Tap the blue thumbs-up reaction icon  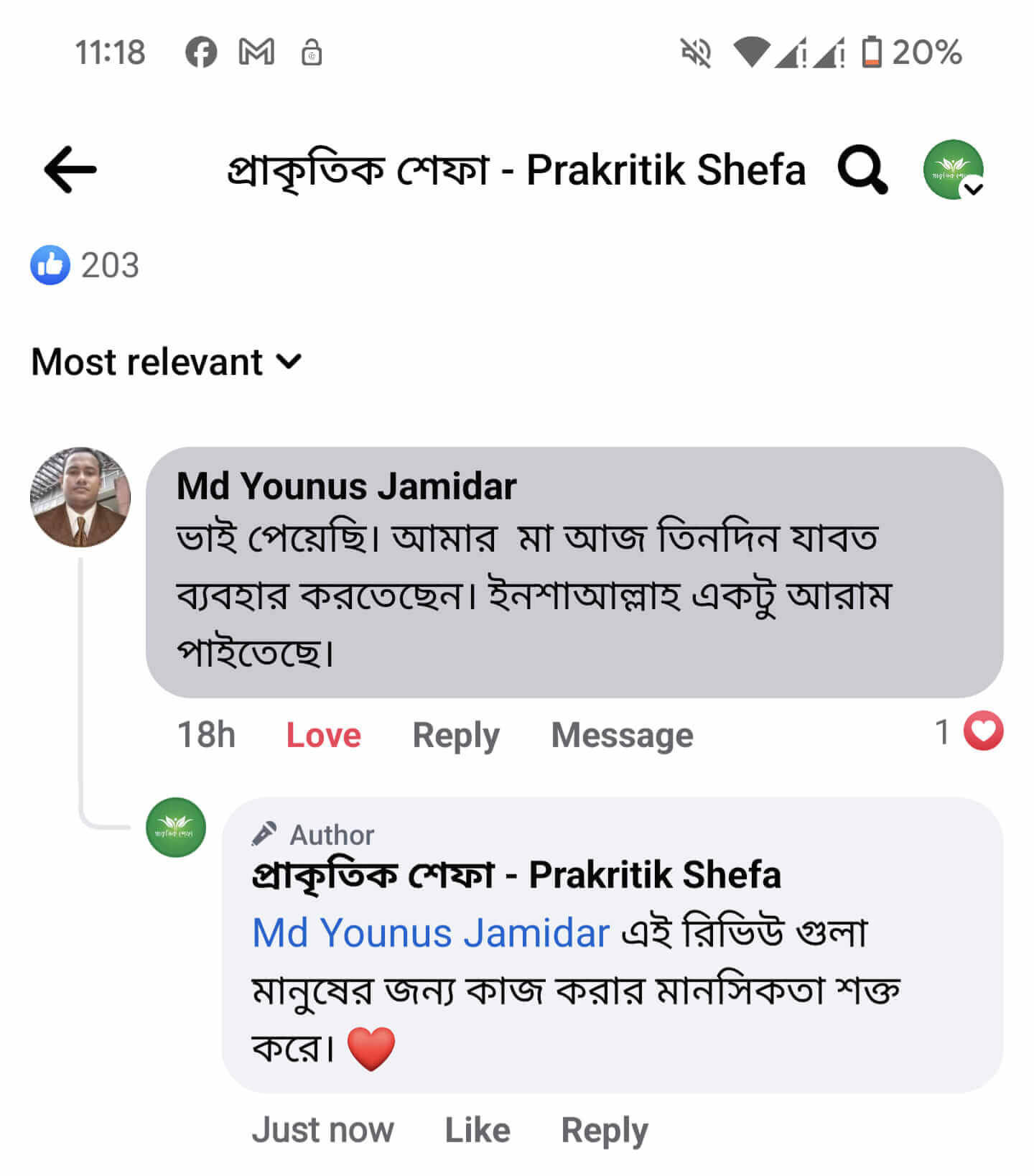click(50, 265)
